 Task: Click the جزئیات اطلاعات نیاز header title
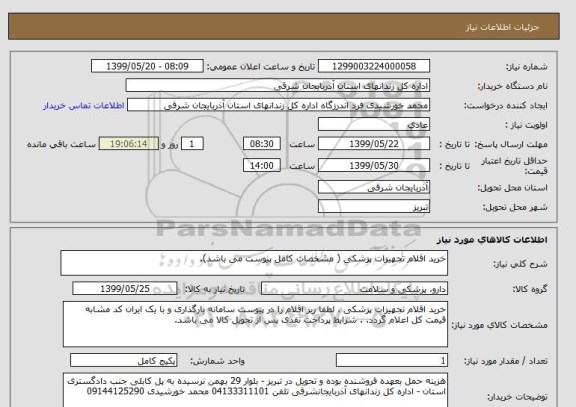tap(502, 28)
